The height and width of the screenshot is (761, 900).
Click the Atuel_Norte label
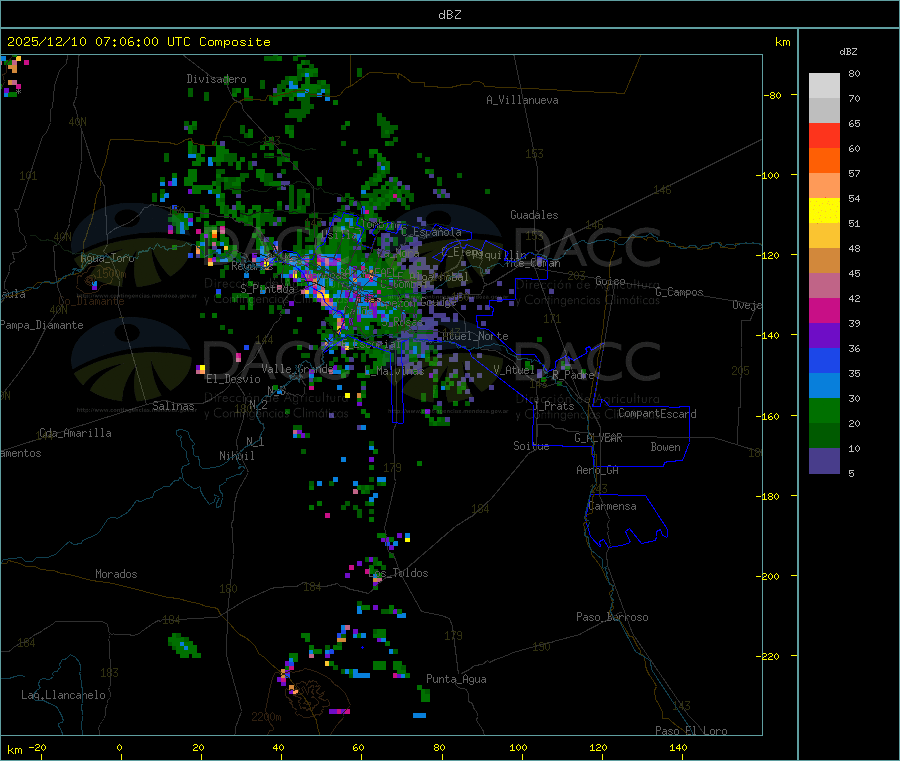point(475,336)
